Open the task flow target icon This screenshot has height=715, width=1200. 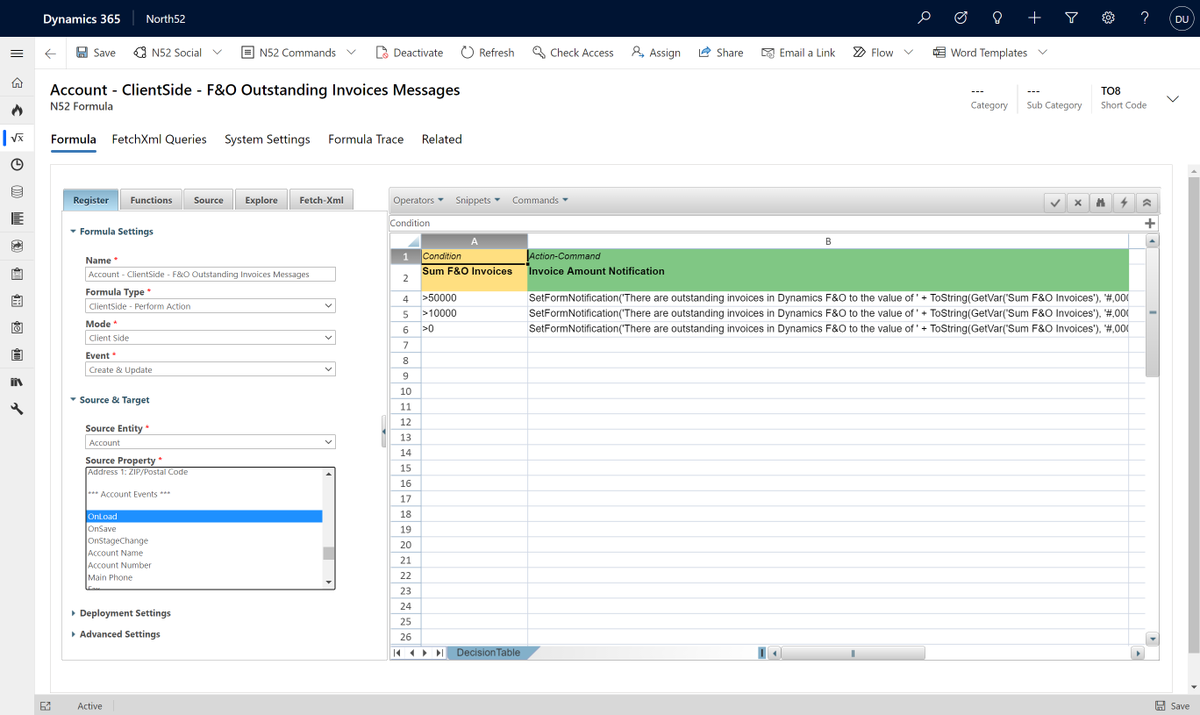tap(961, 18)
